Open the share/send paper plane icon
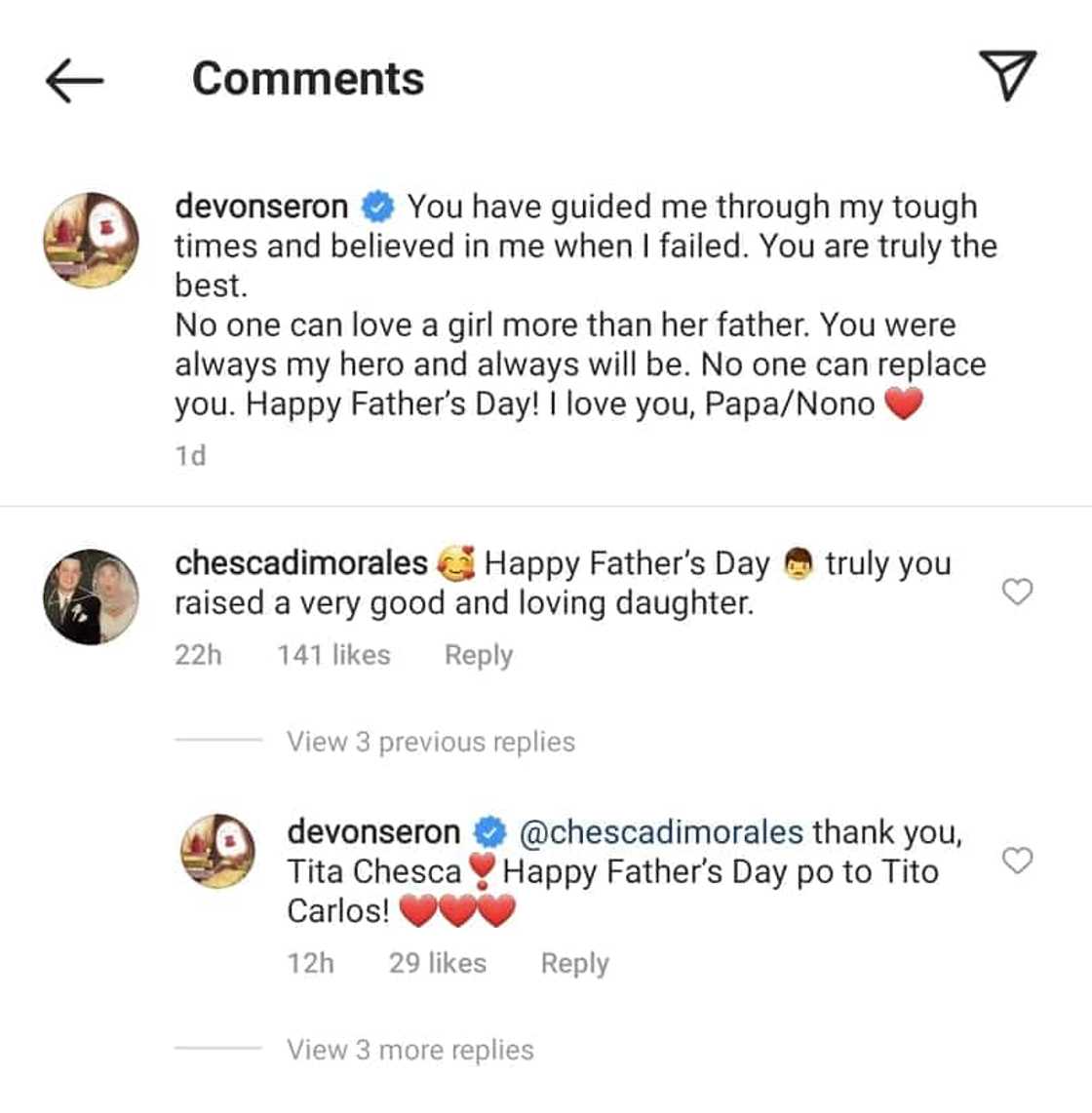The image size is (1092, 1113). tap(1006, 77)
